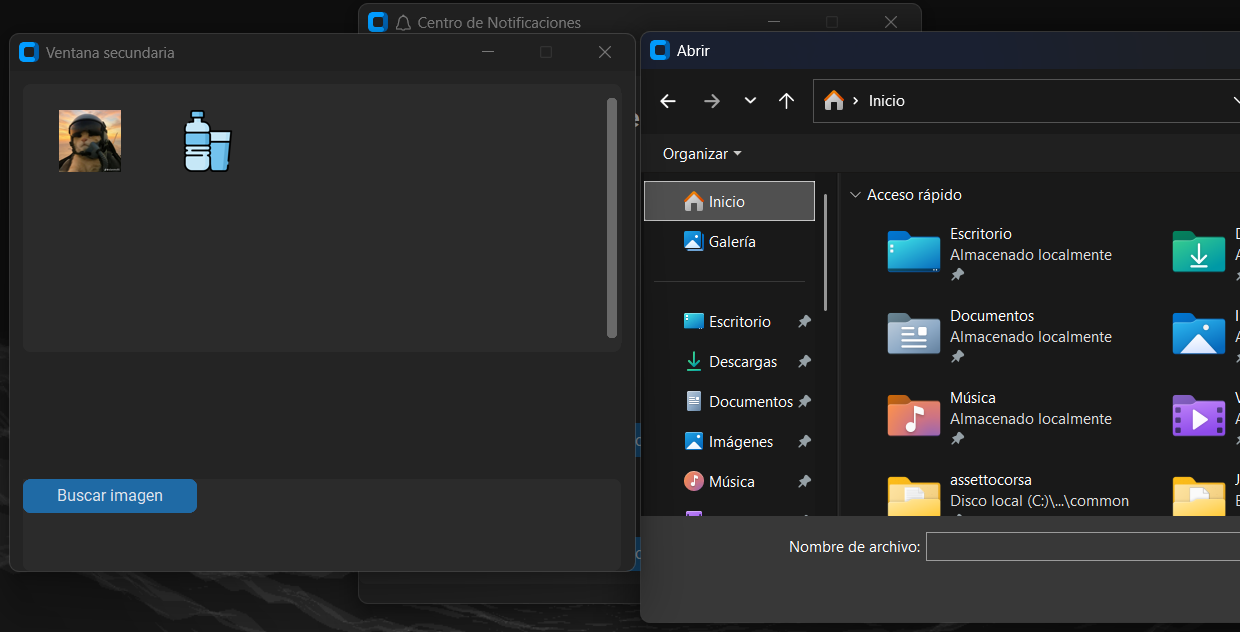The height and width of the screenshot is (632, 1240).
Task: Open recent locations dropdown chevron
Action: [x=750, y=101]
